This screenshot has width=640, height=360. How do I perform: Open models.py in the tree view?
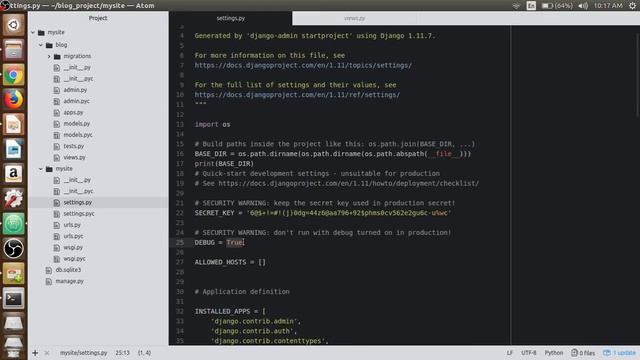pos(76,124)
